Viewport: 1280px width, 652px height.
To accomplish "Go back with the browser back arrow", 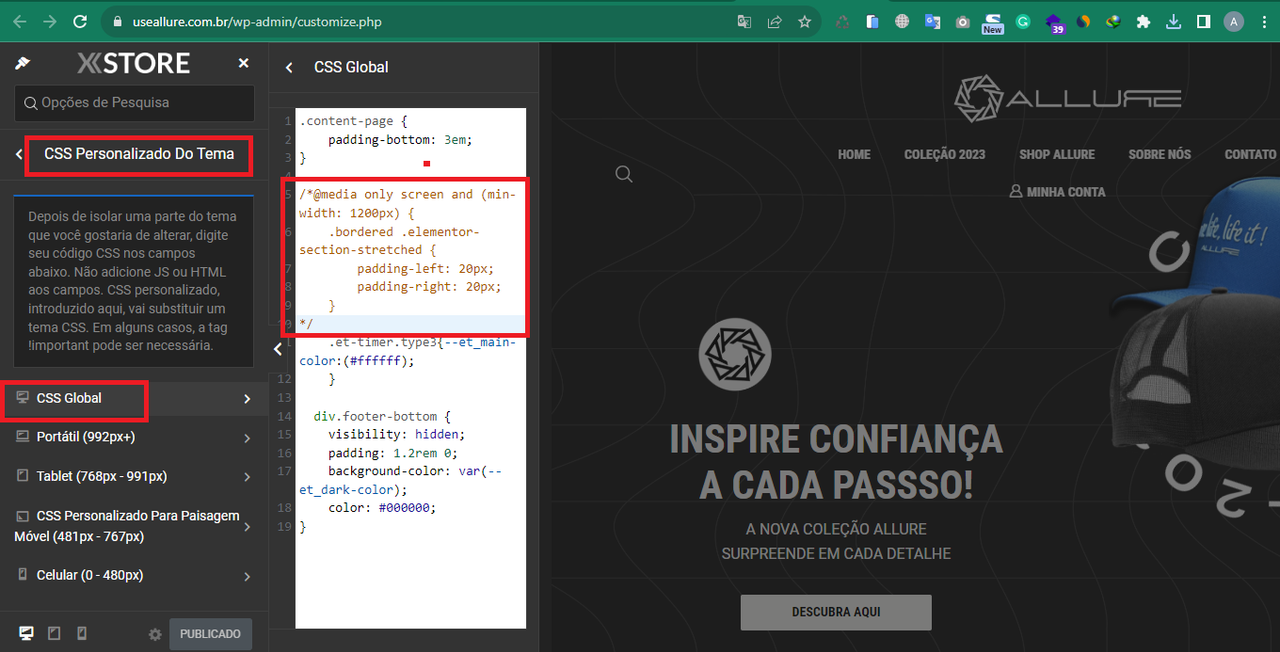I will [x=19, y=21].
